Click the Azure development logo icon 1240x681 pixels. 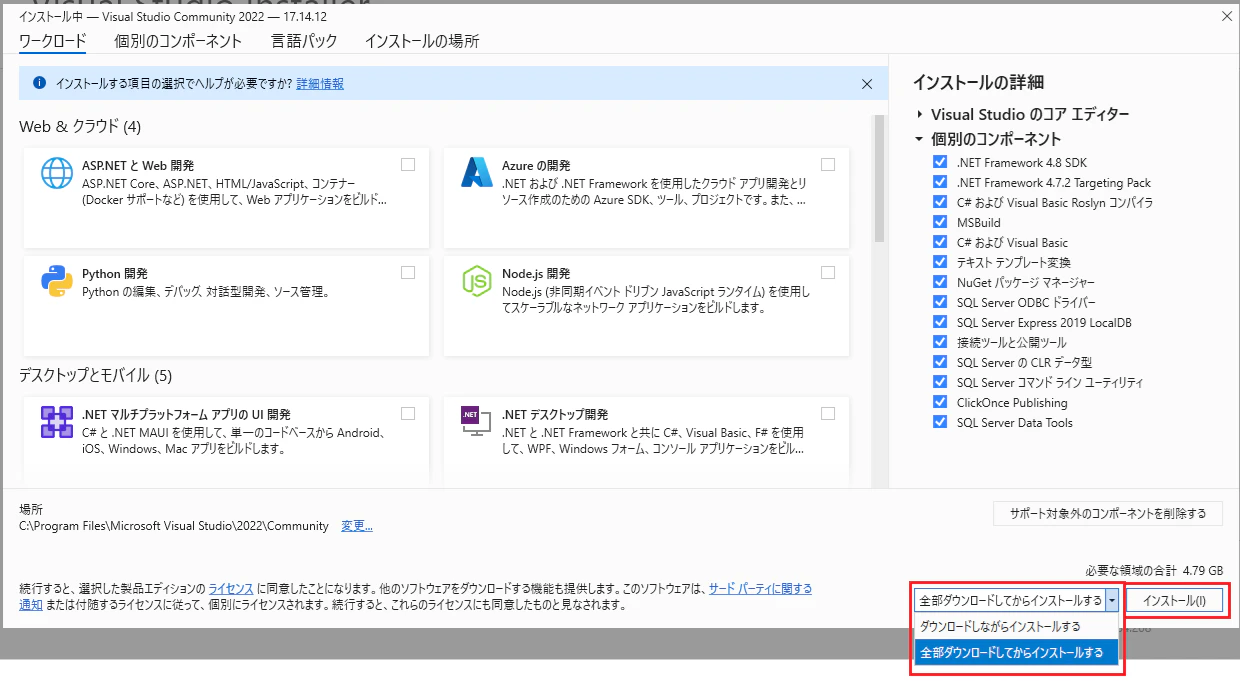(x=477, y=172)
